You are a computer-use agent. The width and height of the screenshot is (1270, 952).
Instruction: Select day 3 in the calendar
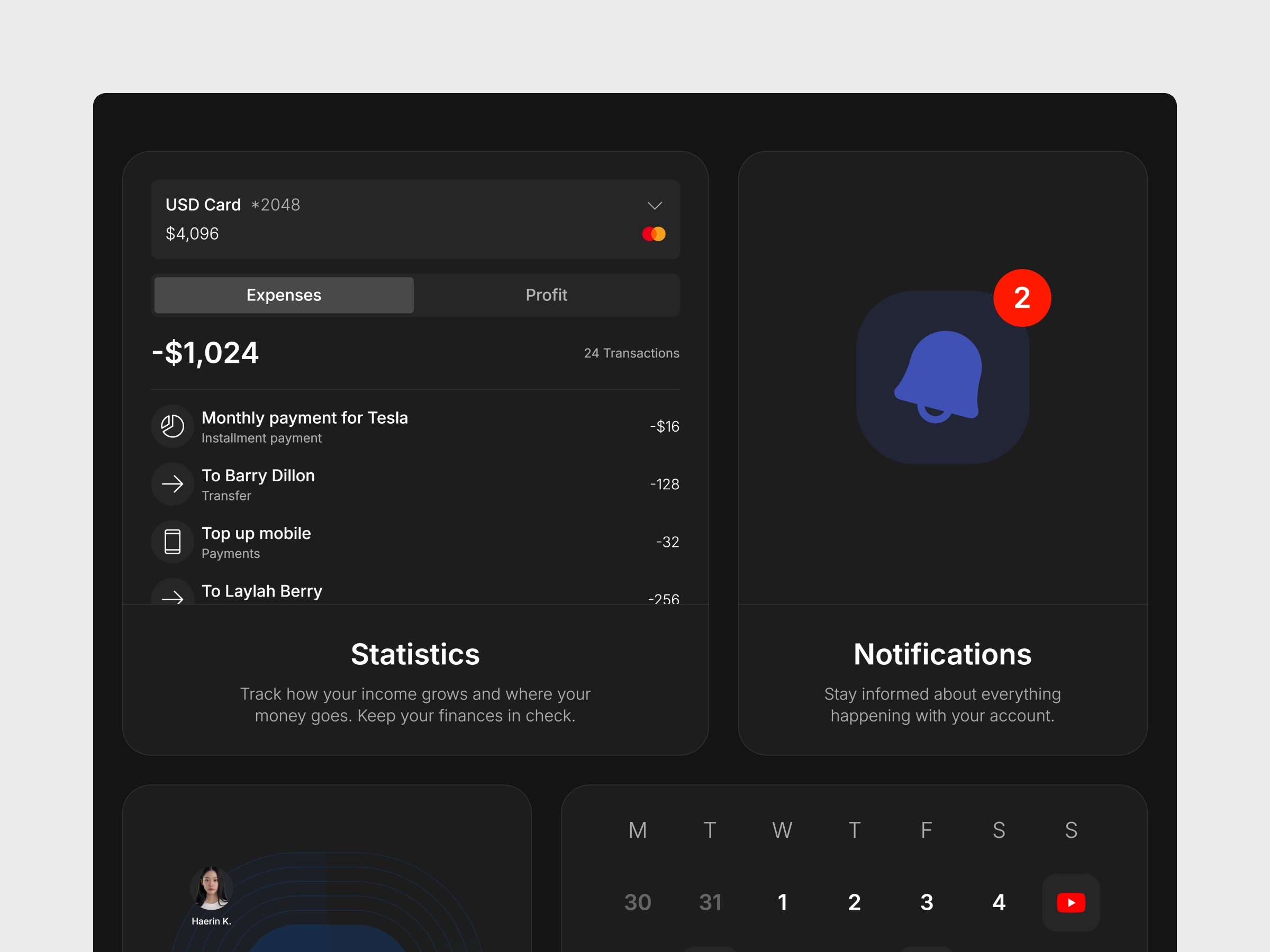coord(927,903)
